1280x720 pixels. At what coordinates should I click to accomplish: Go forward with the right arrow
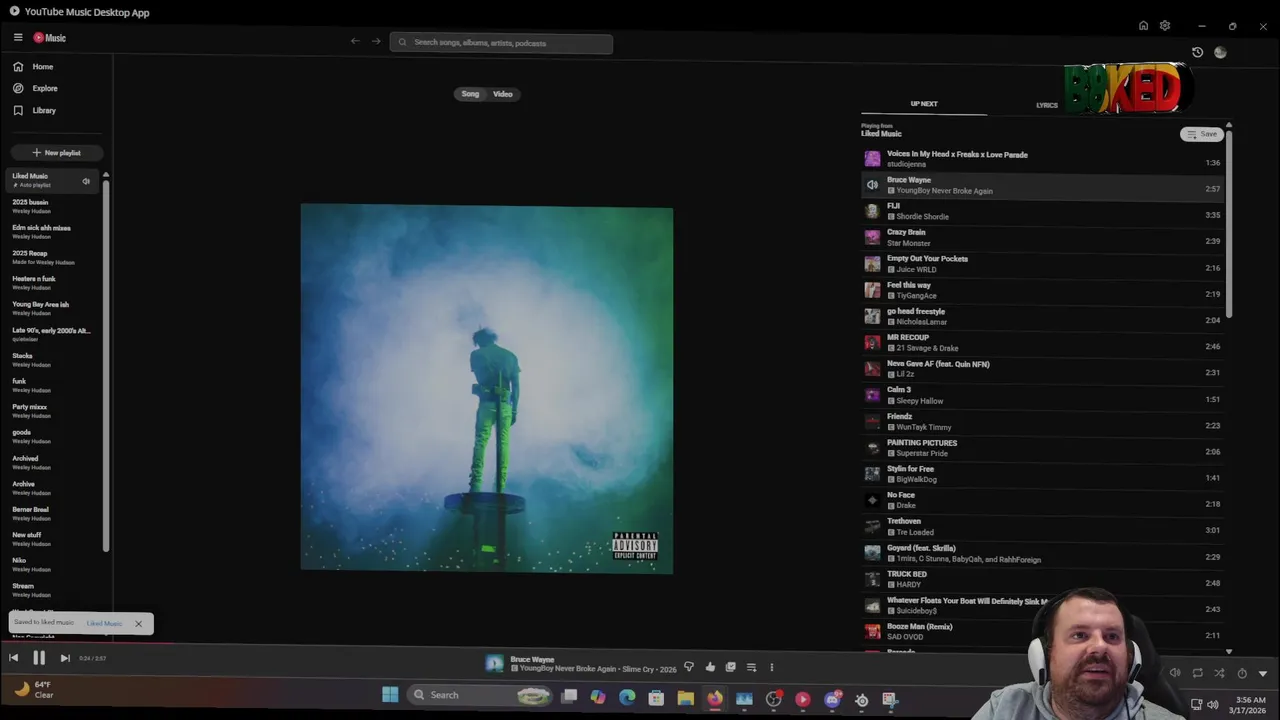click(x=376, y=41)
